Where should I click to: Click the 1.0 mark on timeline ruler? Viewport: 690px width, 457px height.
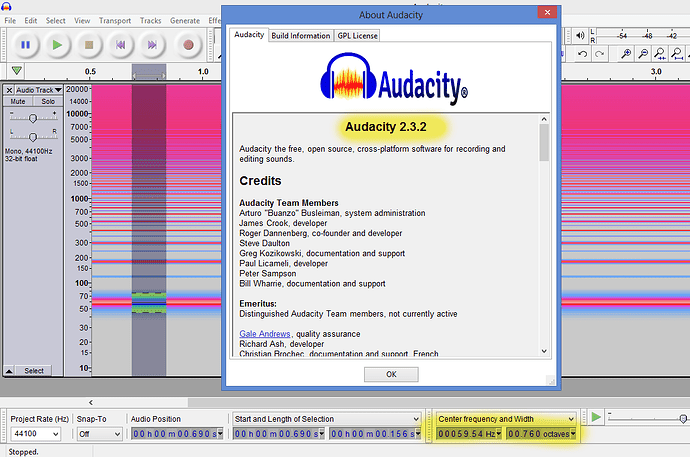(x=203, y=71)
